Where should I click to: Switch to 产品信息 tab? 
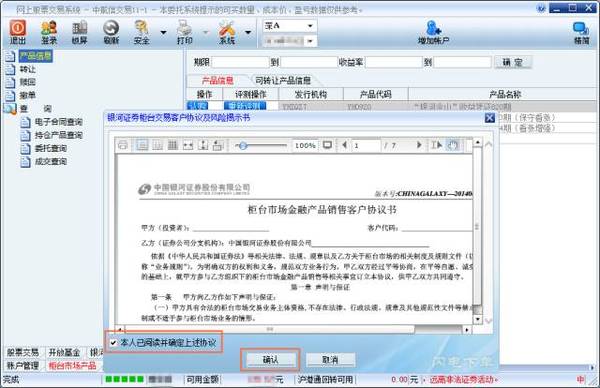tap(217, 81)
